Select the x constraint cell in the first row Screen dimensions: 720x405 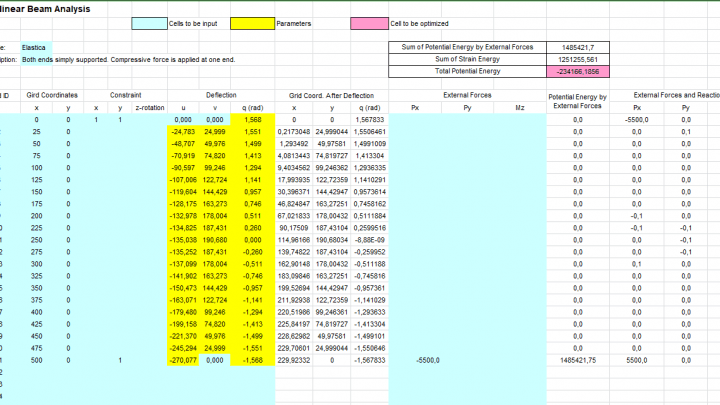coord(96,120)
